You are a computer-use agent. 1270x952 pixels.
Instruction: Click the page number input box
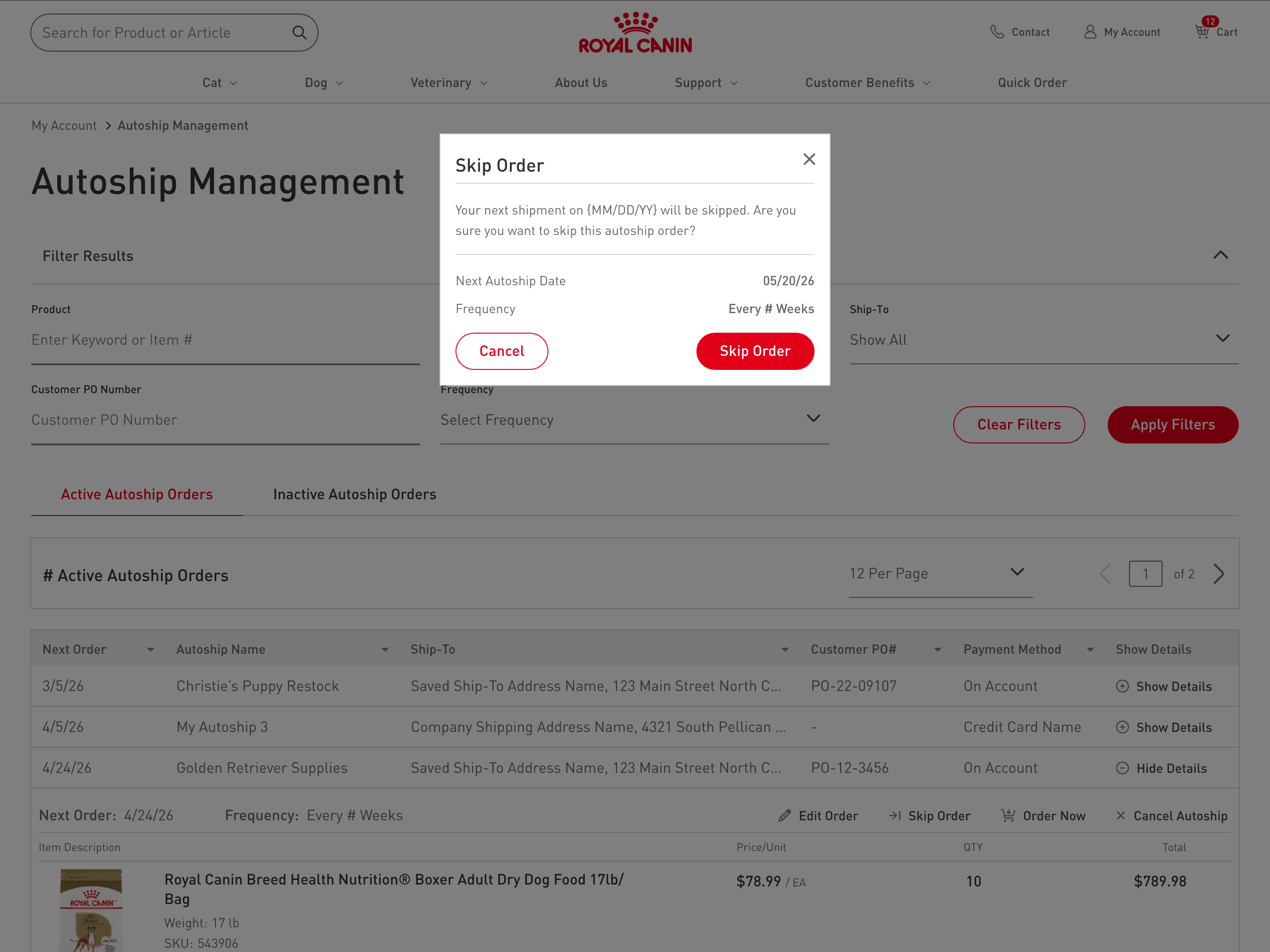[x=1145, y=574]
